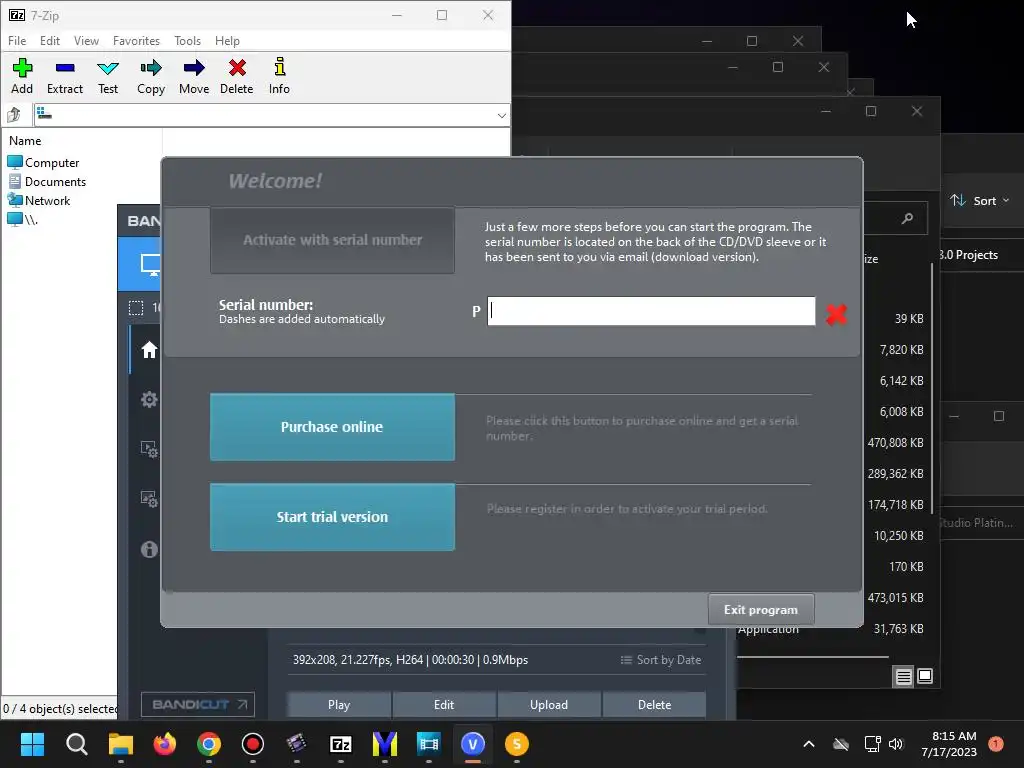Click the 470,808 KB file size entry
Image resolution: width=1024 pixels, height=768 pixels.
click(895, 442)
